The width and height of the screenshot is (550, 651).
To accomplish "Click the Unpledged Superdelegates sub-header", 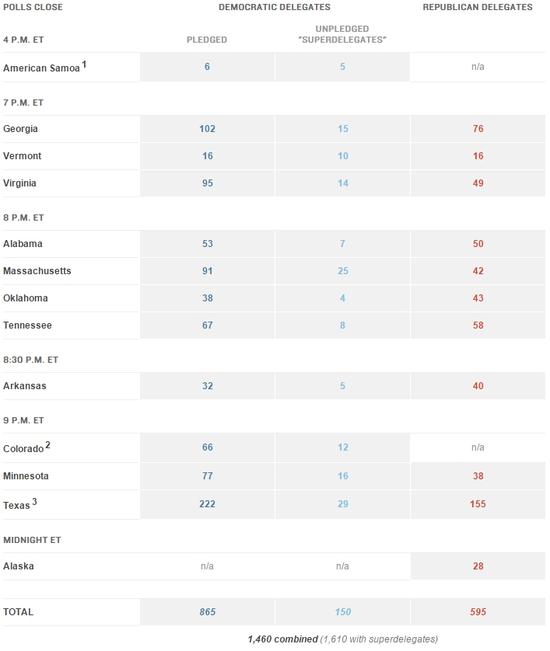I will pyautogui.click(x=342, y=34).
